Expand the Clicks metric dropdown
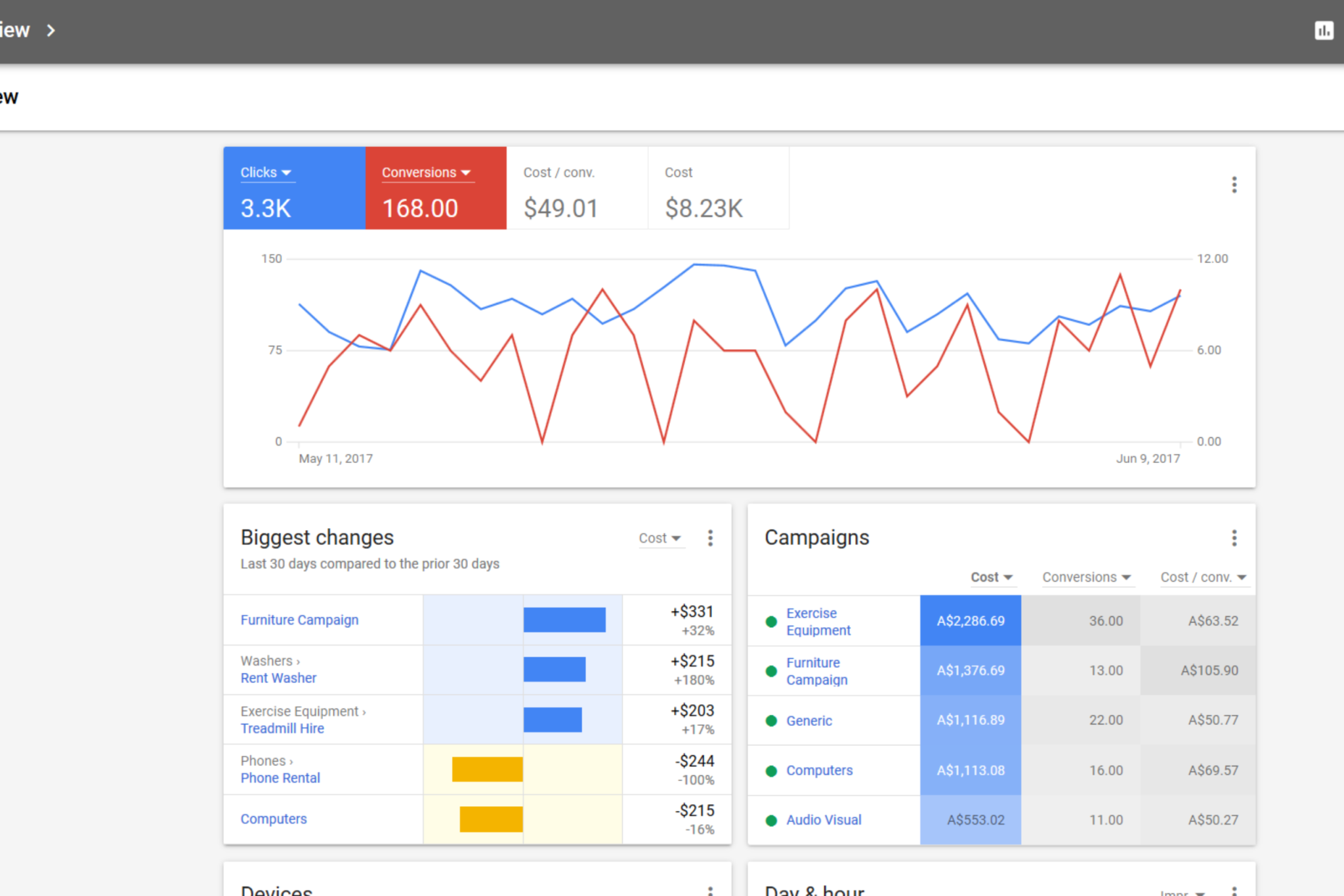 tap(266, 173)
